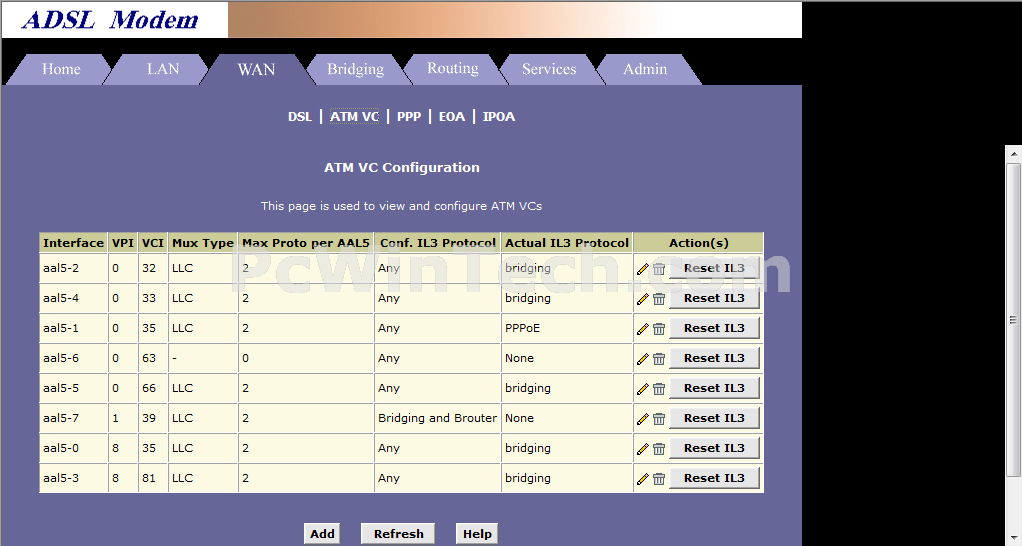The height and width of the screenshot is (546, 1022).
Task: Delete the aal5-5 row with trash icon
Action: point(659,389)
